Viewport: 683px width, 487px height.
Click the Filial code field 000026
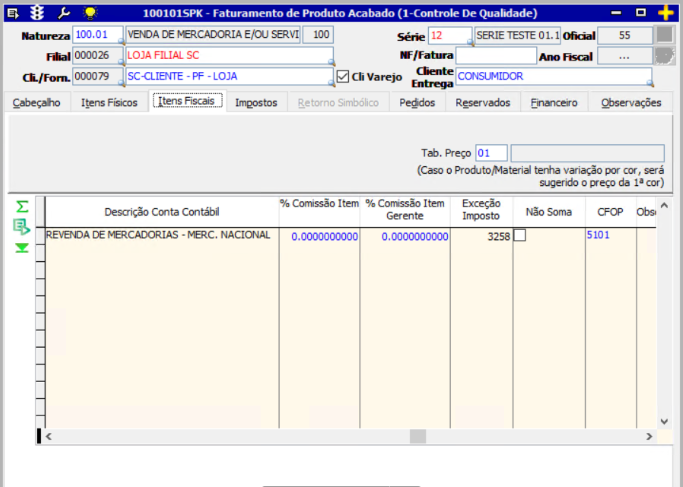point(98,56)
